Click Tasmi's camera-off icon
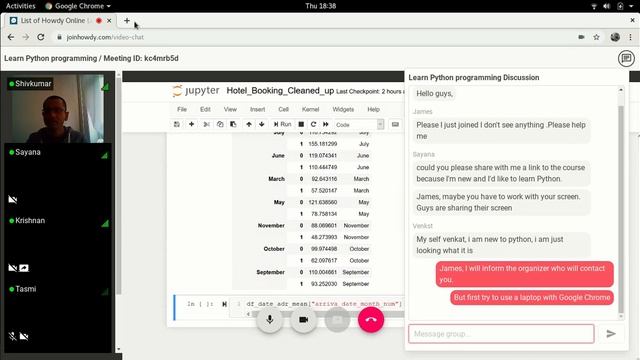The image size is (640, 360). point(24,336)
